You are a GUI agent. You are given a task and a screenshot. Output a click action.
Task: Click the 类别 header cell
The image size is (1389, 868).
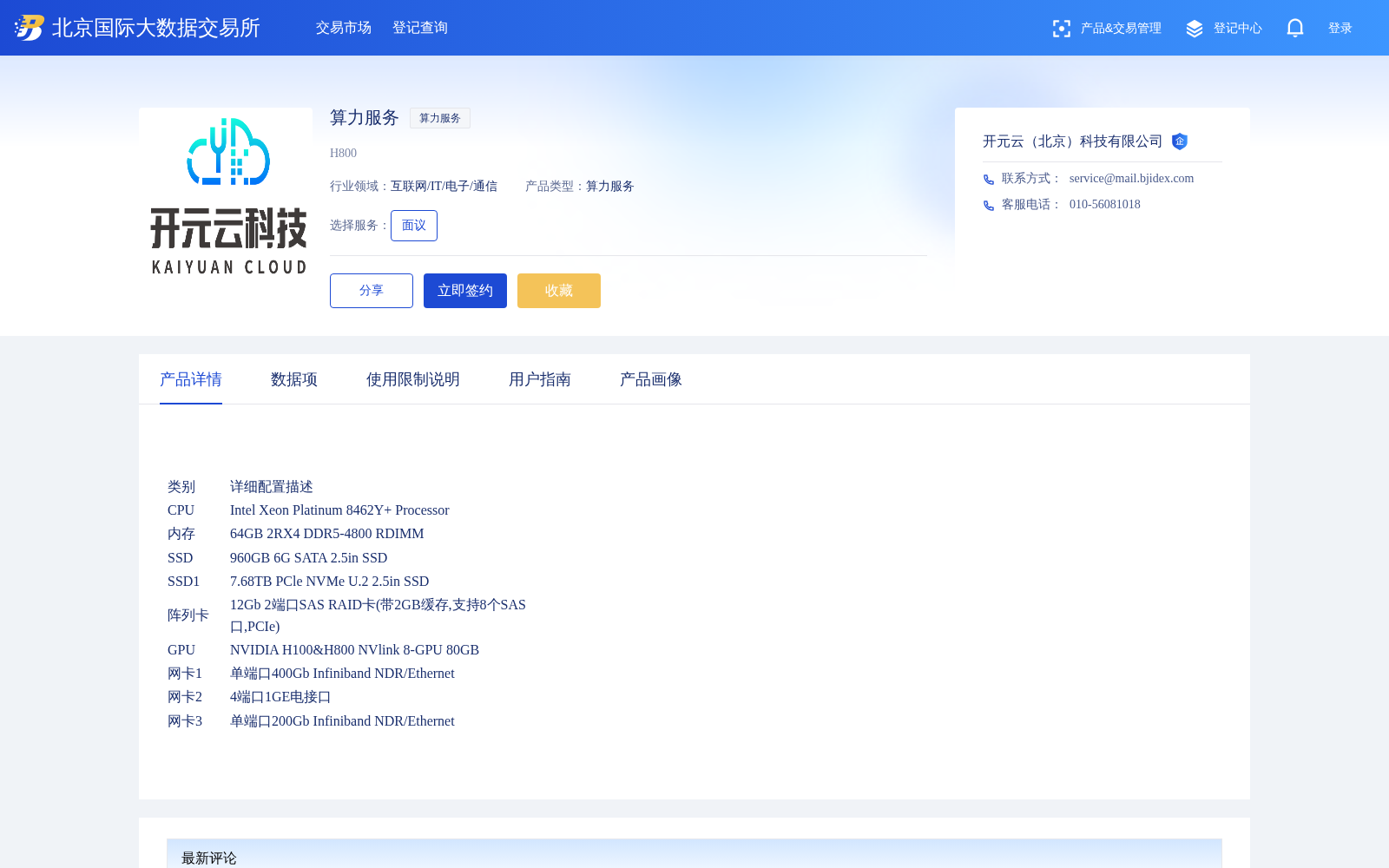click(x=181, y=487)
